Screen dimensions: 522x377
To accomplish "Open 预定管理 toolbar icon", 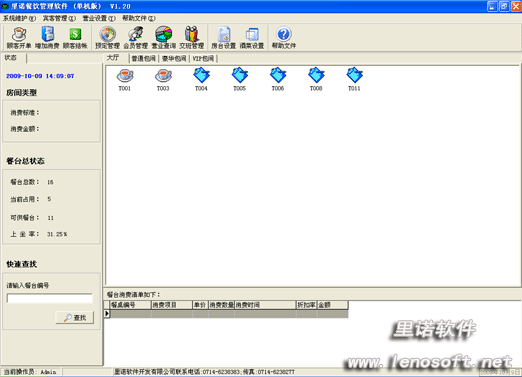I will pyautogui.click(x=107, y=38).
